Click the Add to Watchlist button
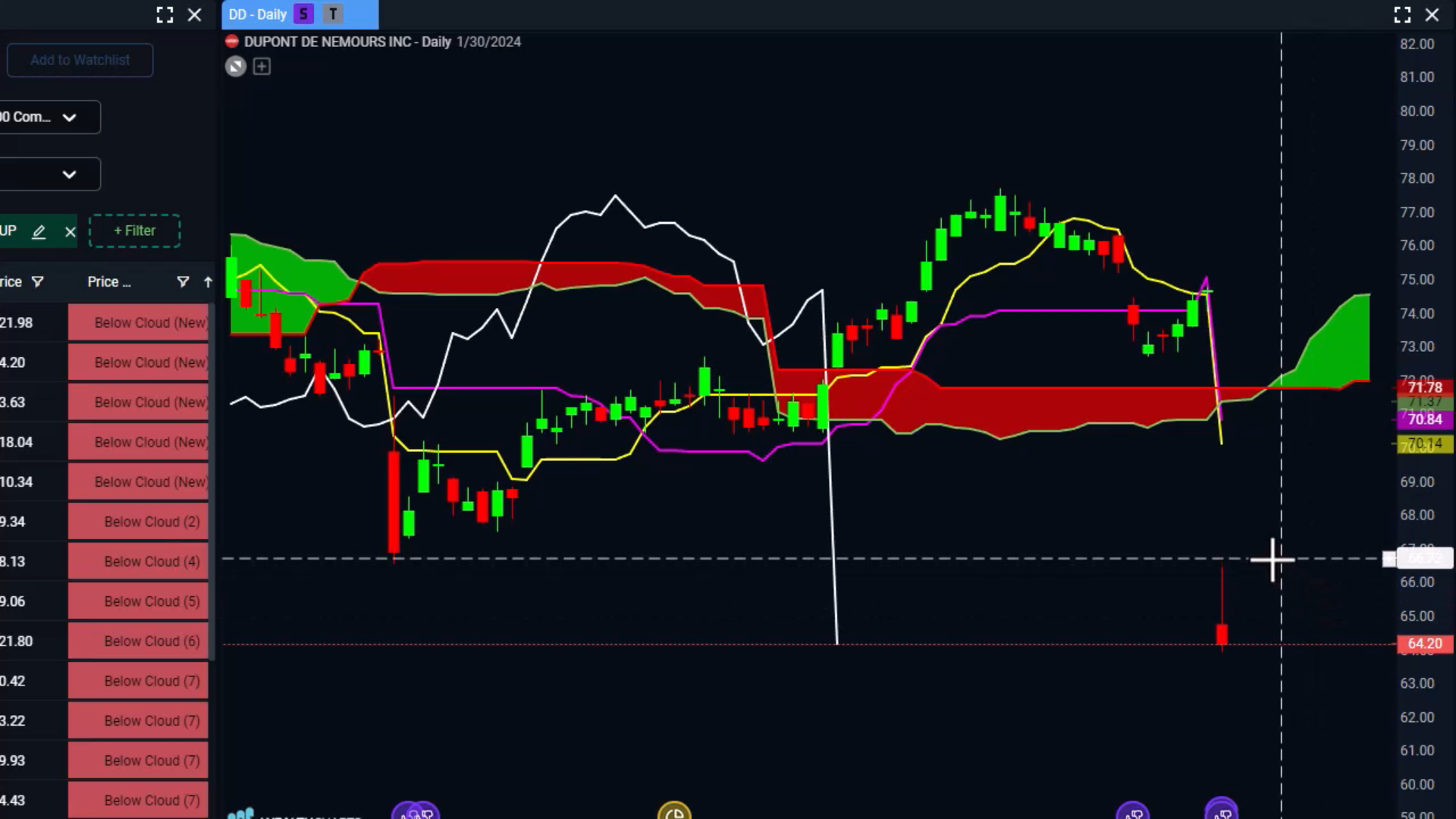This screenshot has height=819, width=1456. (80, 60)
